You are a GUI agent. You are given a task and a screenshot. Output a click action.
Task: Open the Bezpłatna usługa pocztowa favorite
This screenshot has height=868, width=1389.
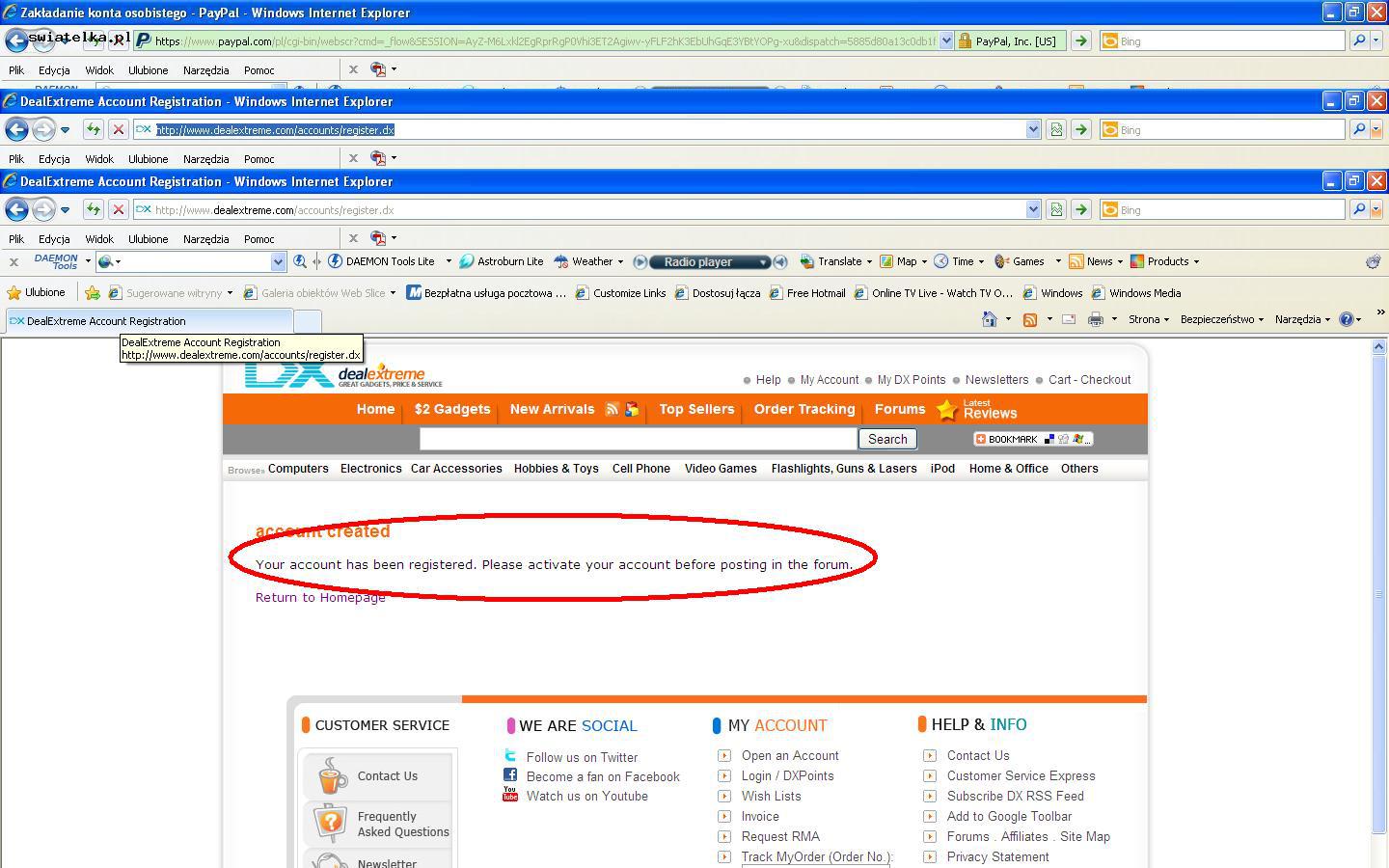click(x=486, y=293)
